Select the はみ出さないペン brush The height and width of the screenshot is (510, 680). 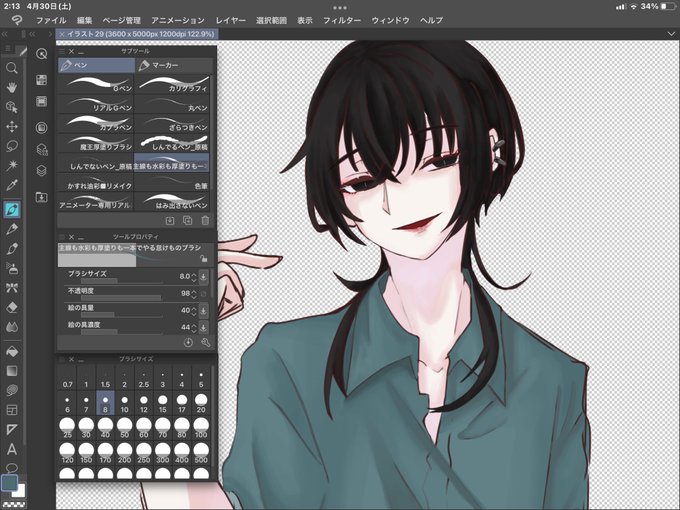pyautogui.click(x=173, y=201)
